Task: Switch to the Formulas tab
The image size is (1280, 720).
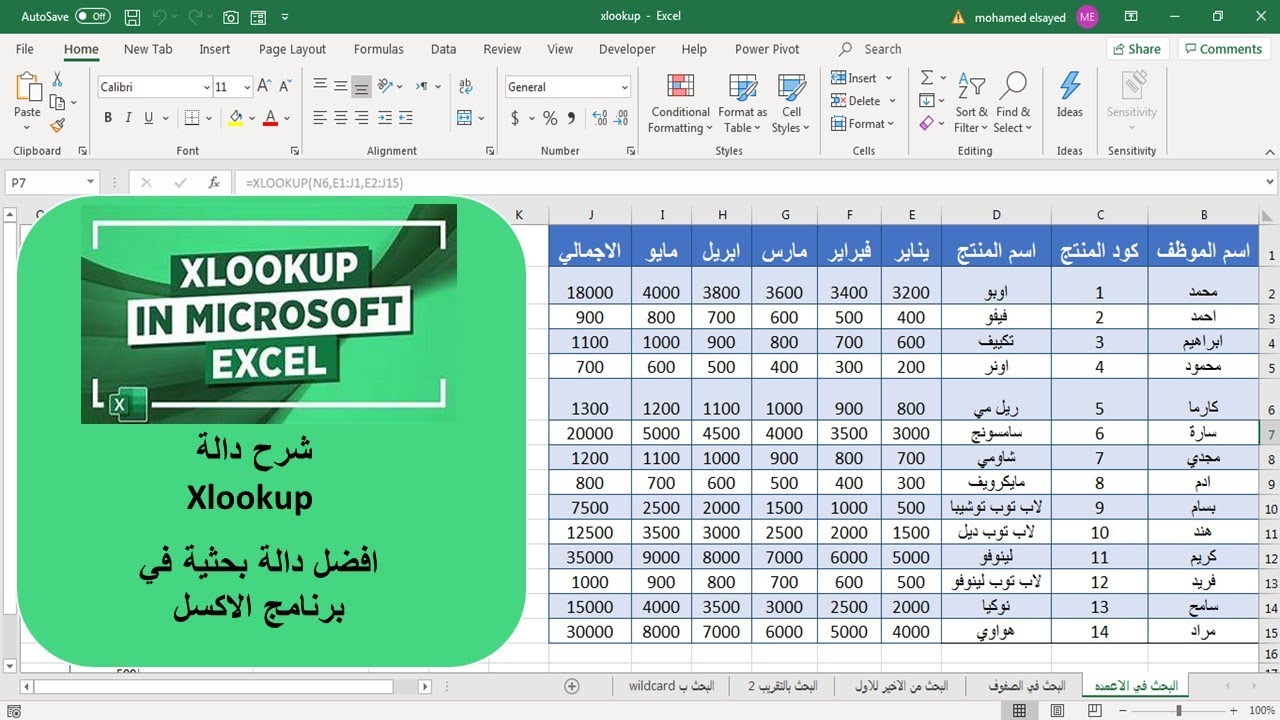Action: tap(379, 49)
